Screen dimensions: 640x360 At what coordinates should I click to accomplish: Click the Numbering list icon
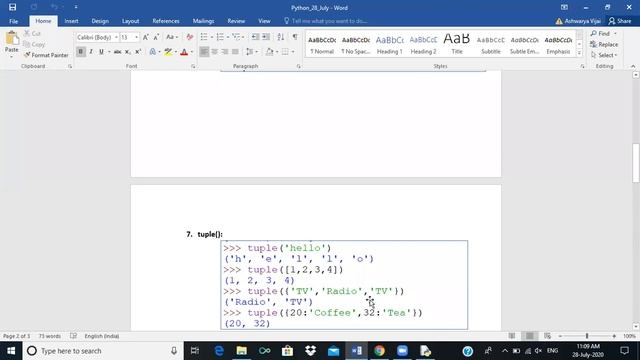[220, 37]
